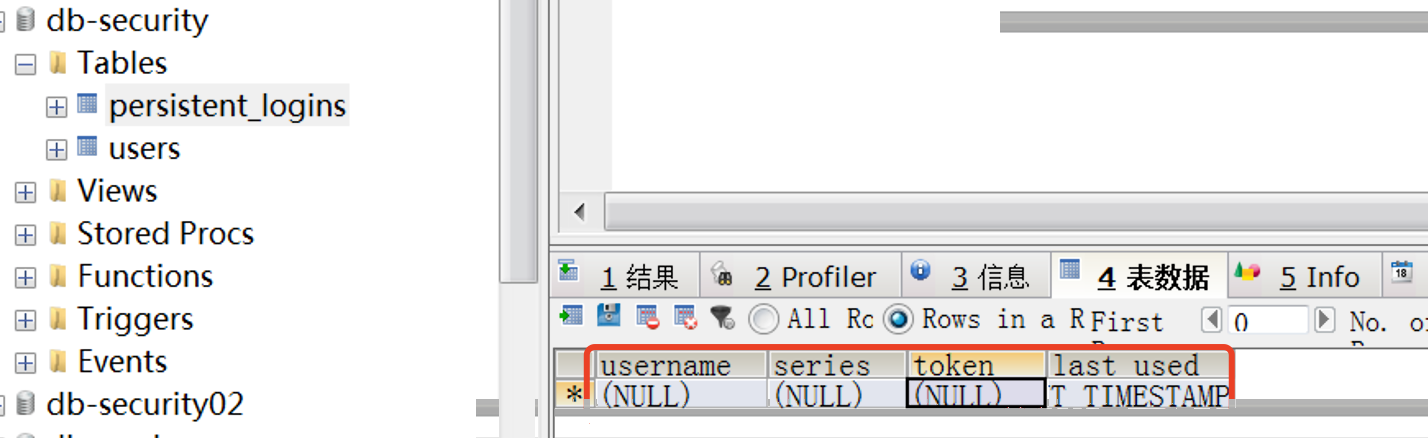Click the insert new row icon
Image resolution: width=1428 pixels, height=438 pixels.
(x=571, y=317)
